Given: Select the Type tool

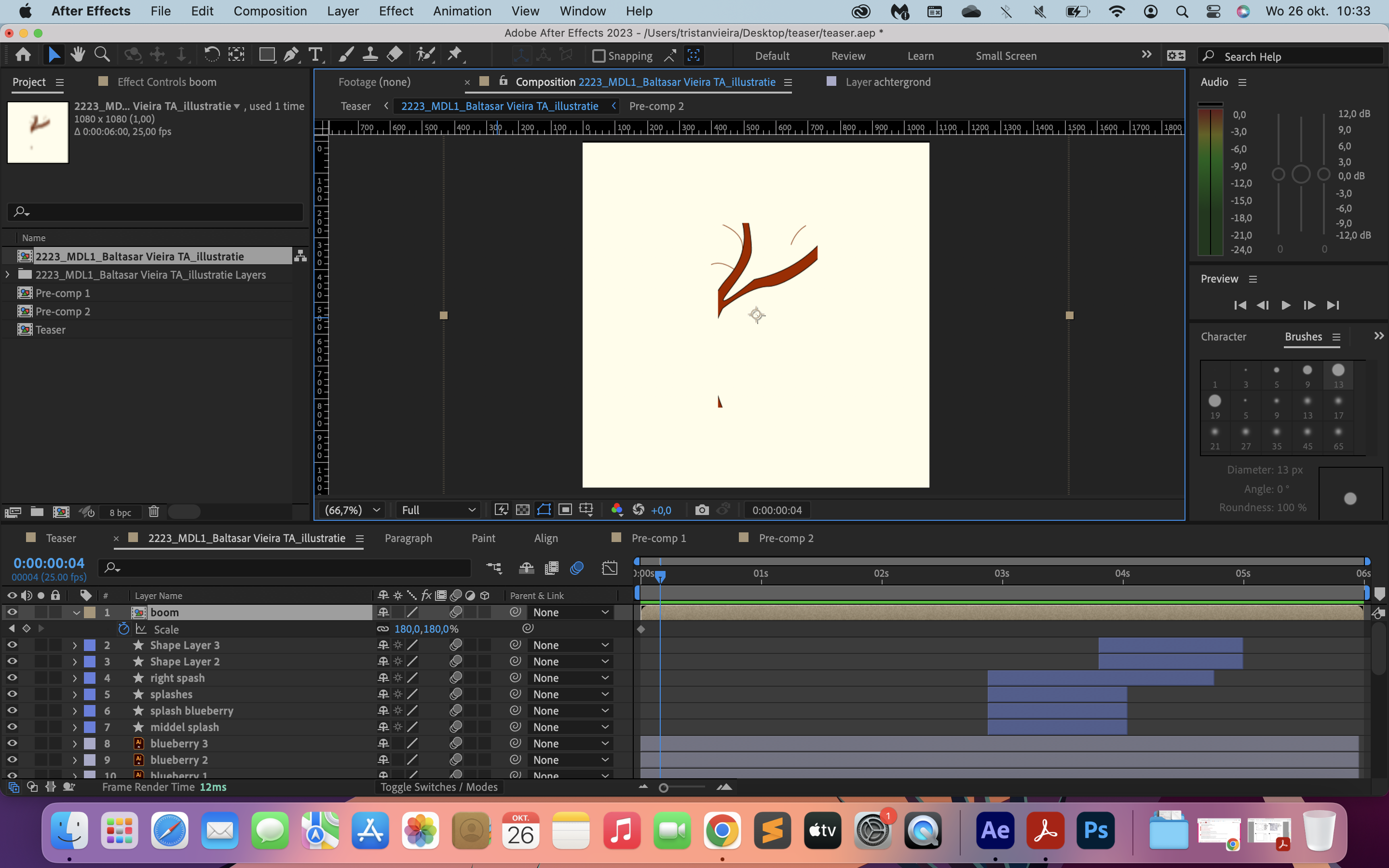Looking at the screenshot, I should [x=316, y=54].
